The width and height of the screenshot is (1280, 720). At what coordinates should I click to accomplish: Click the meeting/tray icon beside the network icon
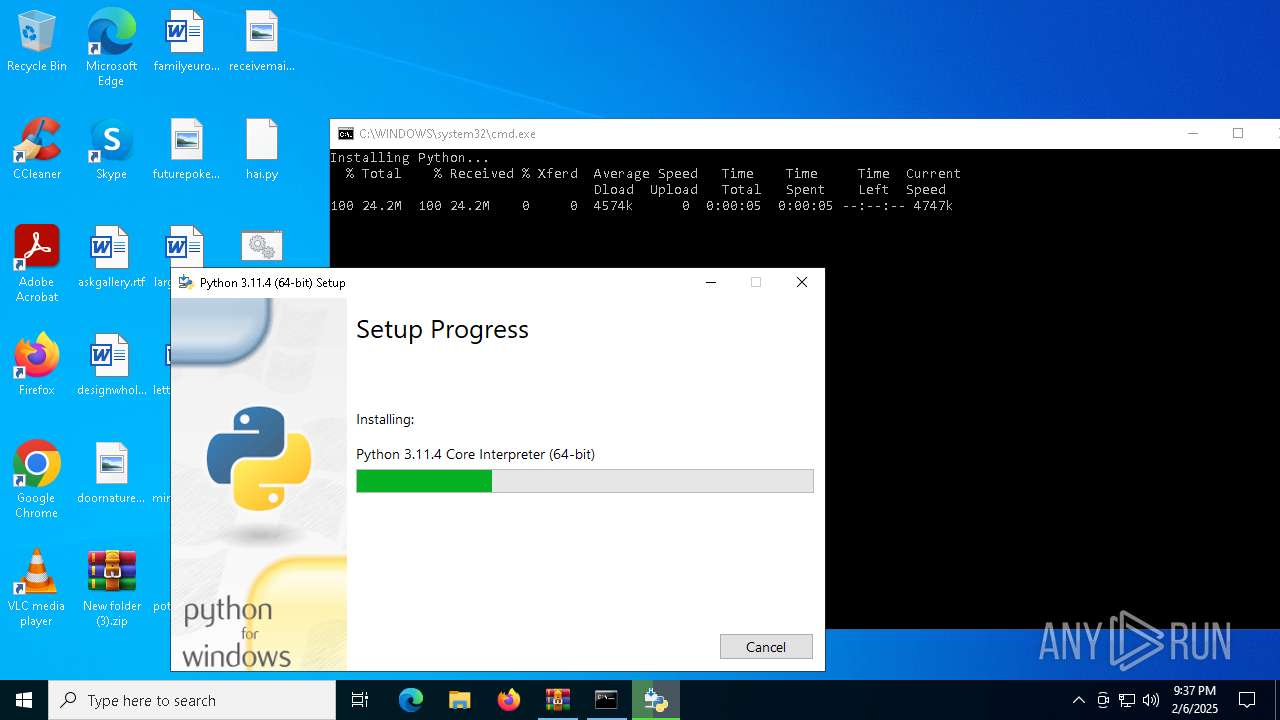pos(1103,700)
